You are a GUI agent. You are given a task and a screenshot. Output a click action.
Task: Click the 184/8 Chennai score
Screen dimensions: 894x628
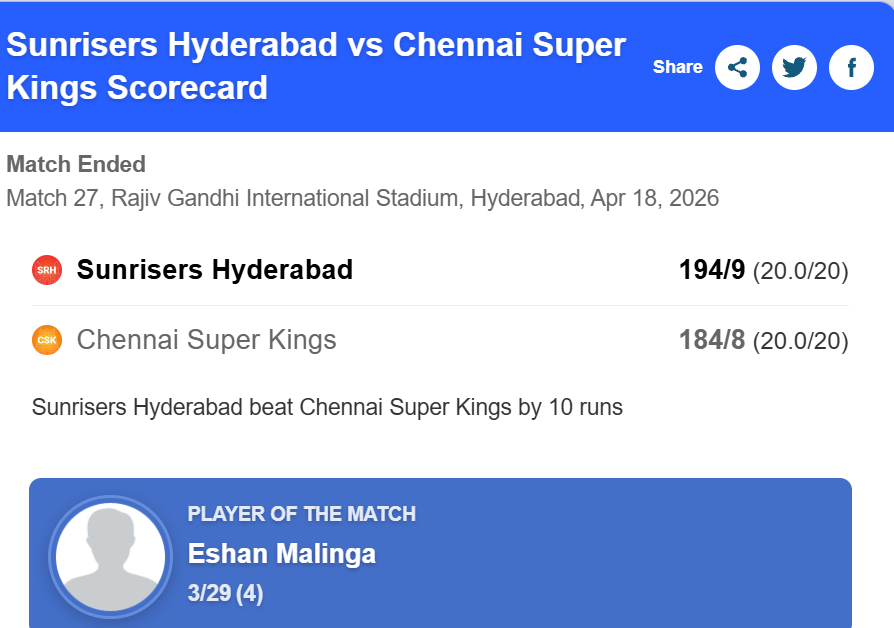(x=712, y=340)
